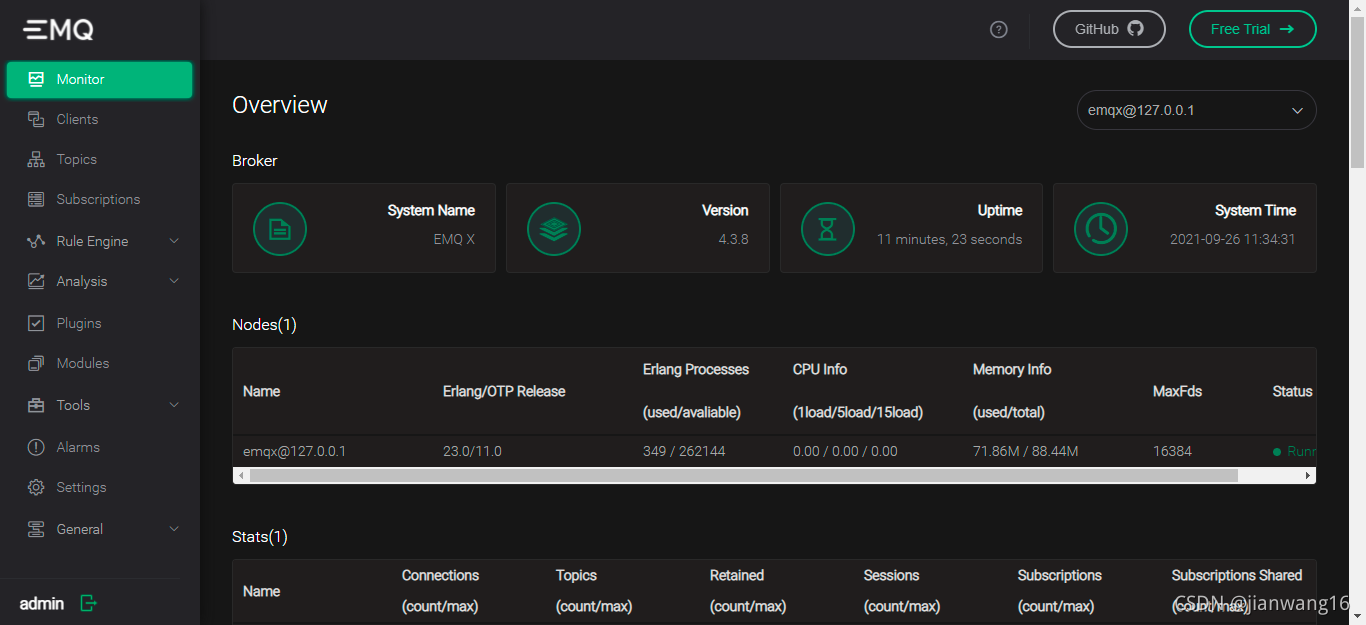
Task: Click the System Time clock icon
Action: coord(1101,229)
